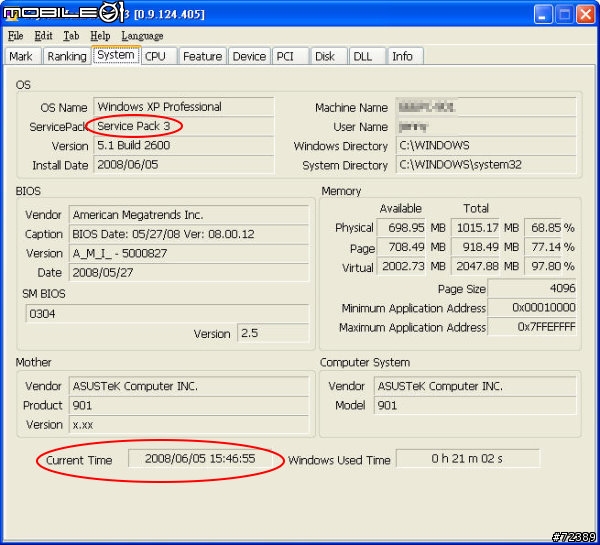Click the SM BIOS '0304' field
Viewport: 600px width, 545px height.
tap(167, 314)
